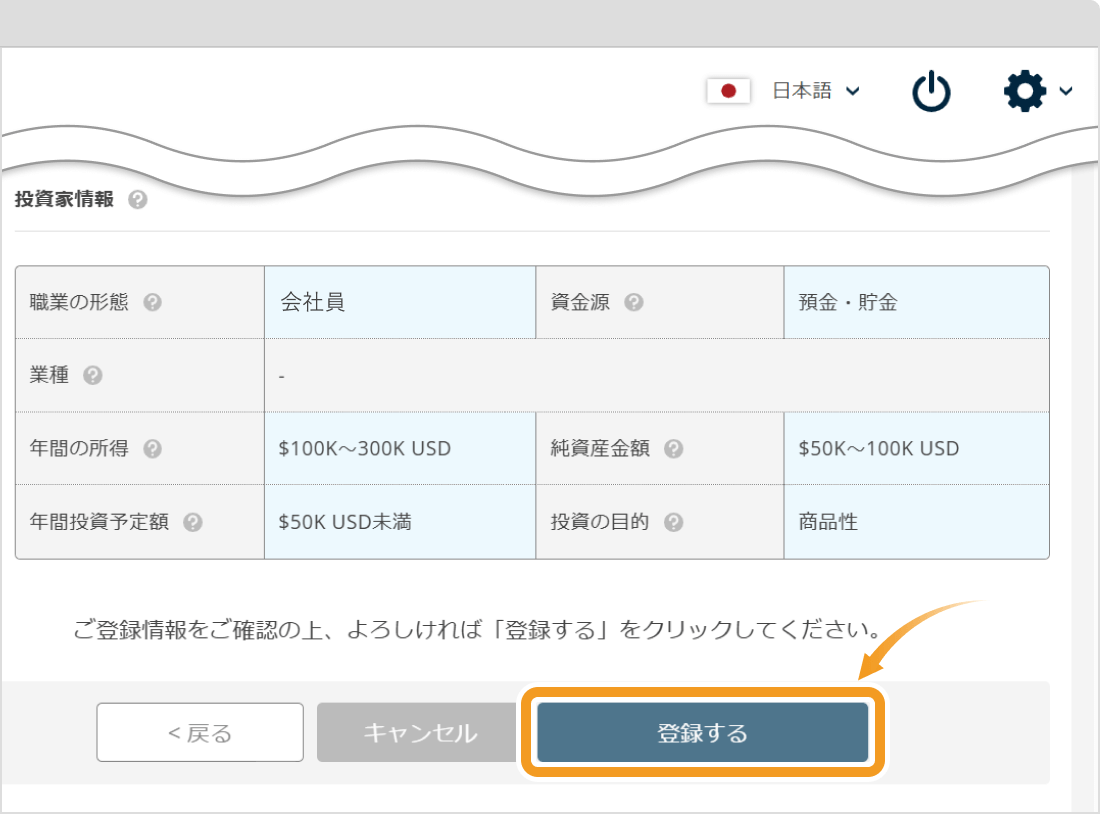Expand the chevron next to settings gear

[x=1066, y=91]
